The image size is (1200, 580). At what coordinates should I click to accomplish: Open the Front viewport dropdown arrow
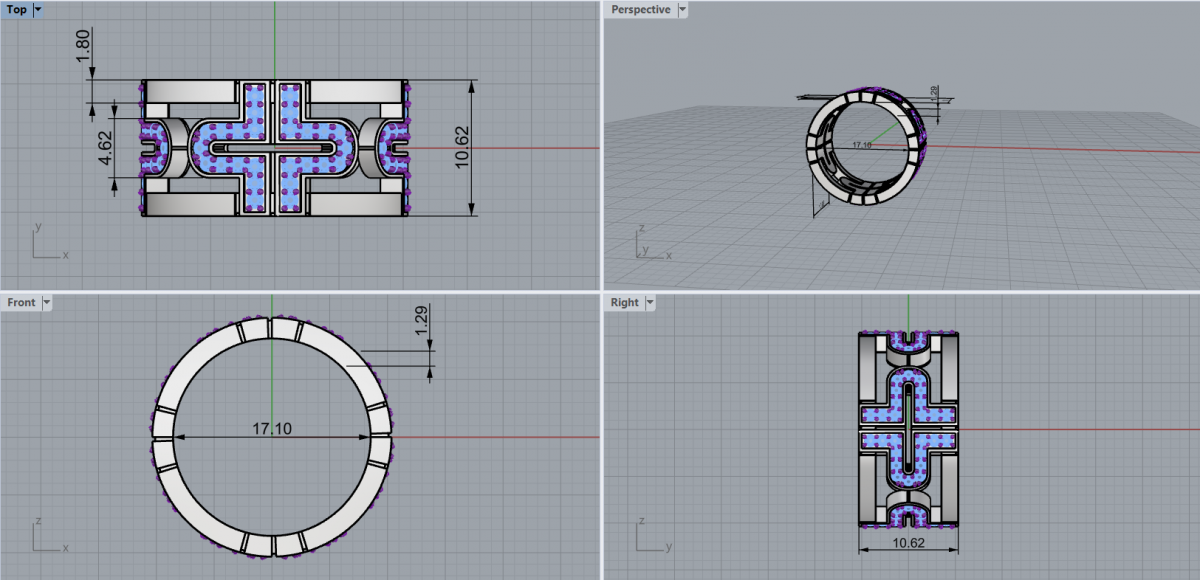(x=46, y=302)
